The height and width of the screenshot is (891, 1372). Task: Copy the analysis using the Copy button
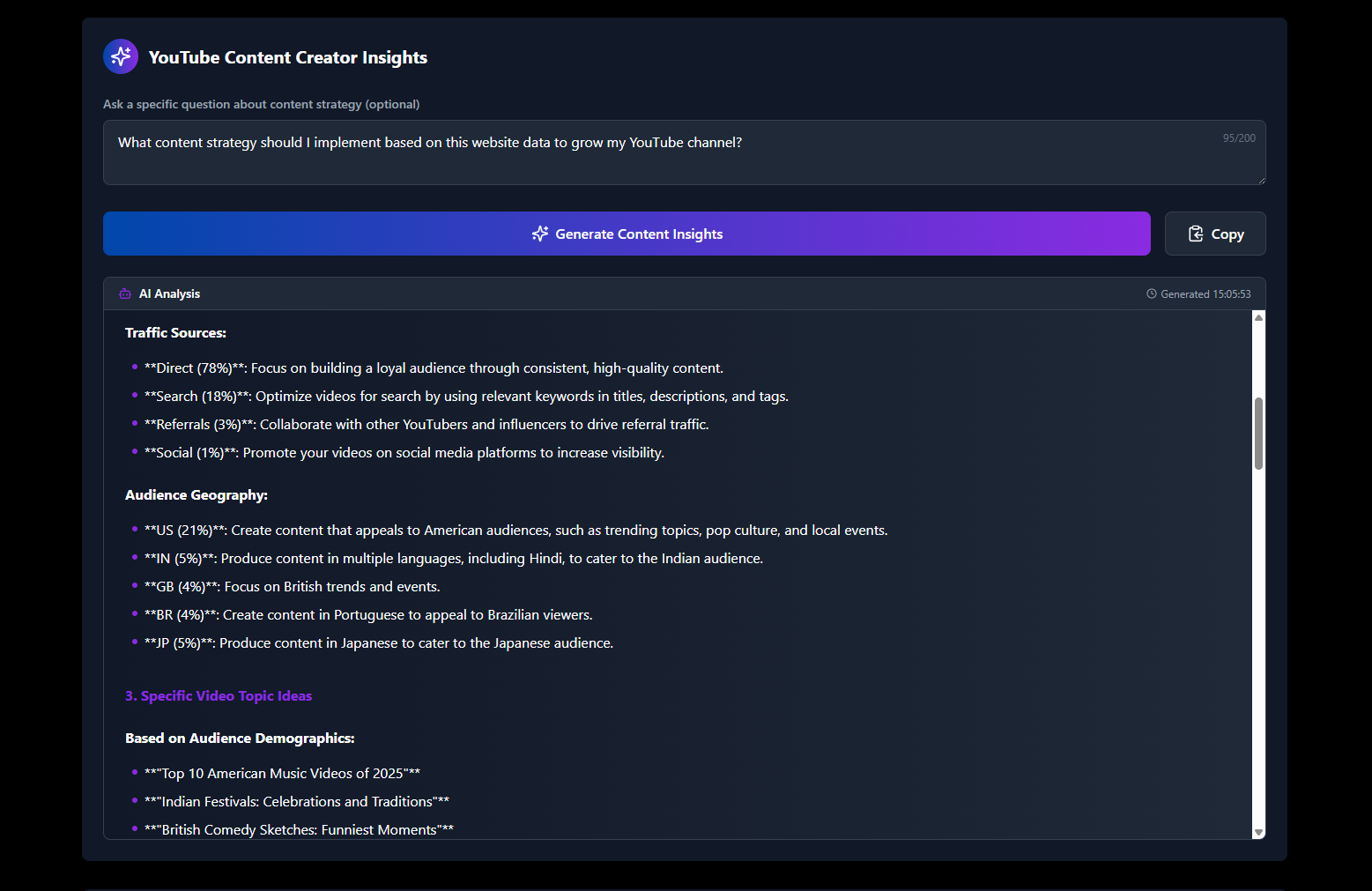(x=1215, y=234)
